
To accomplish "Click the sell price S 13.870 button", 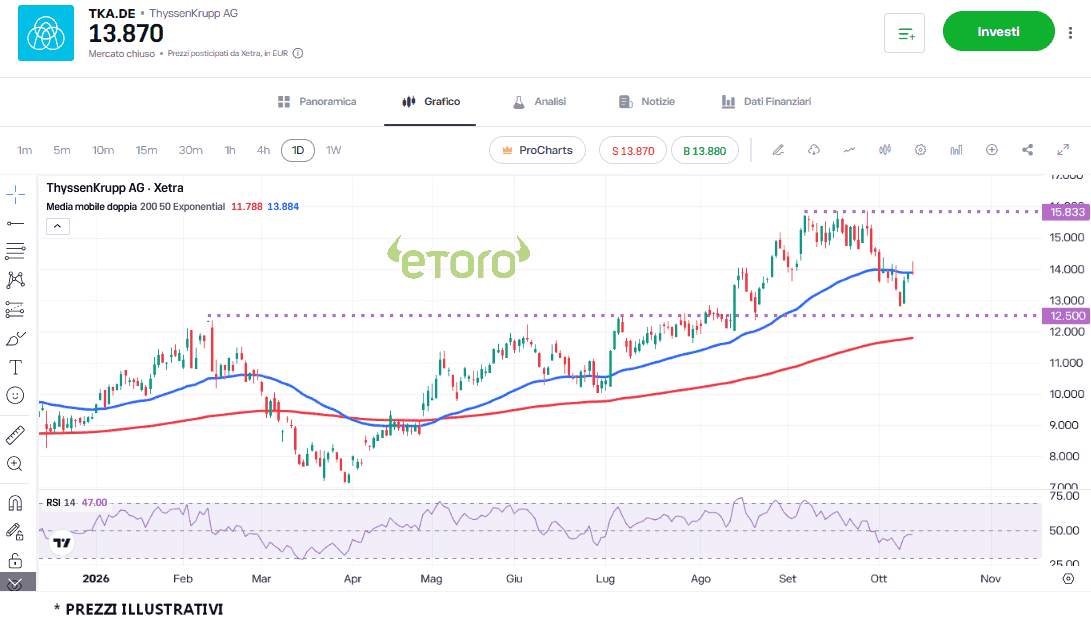I will (x=633, y=151).
